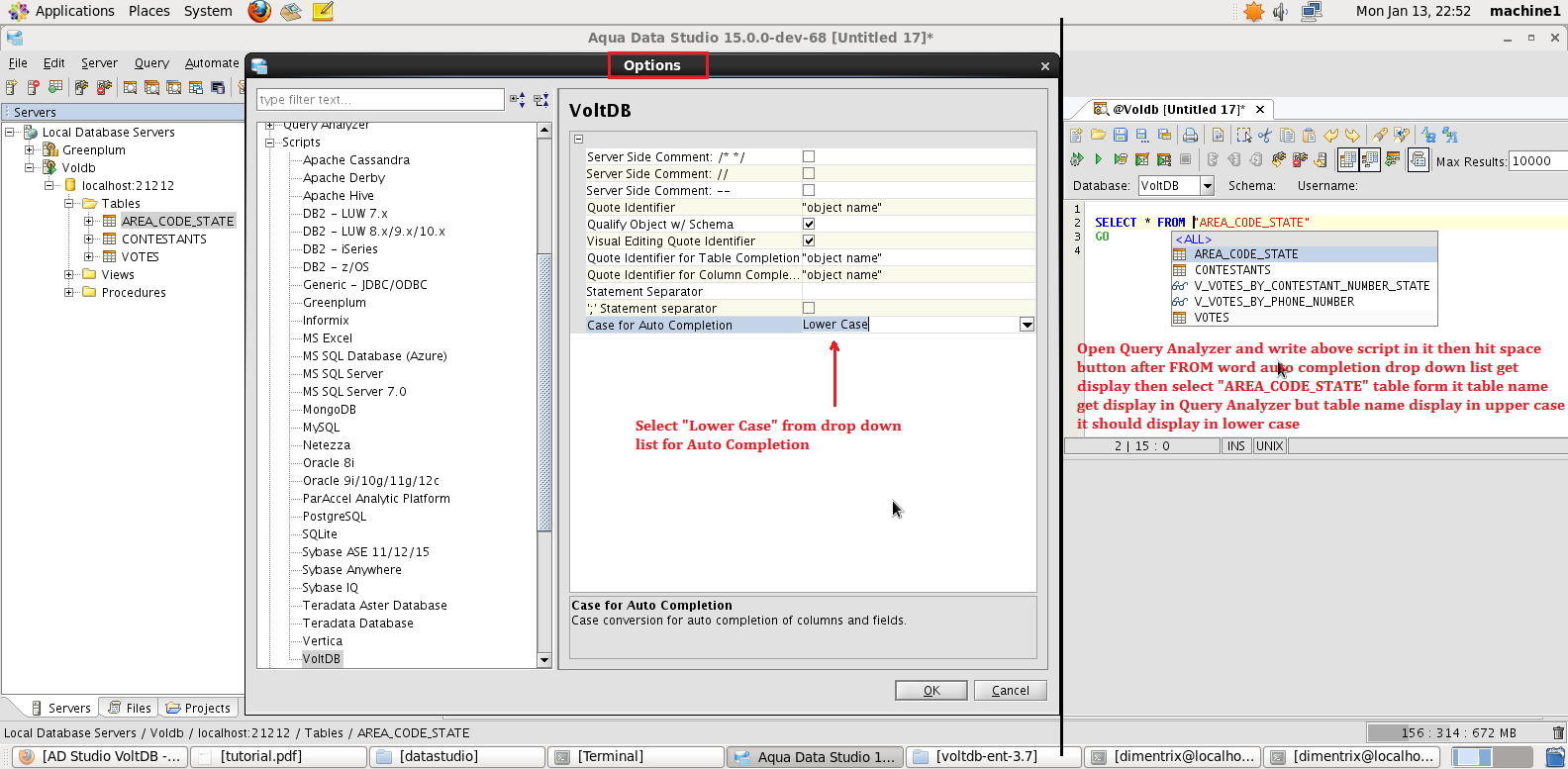Open the Query menu

[x=151, y=62]
